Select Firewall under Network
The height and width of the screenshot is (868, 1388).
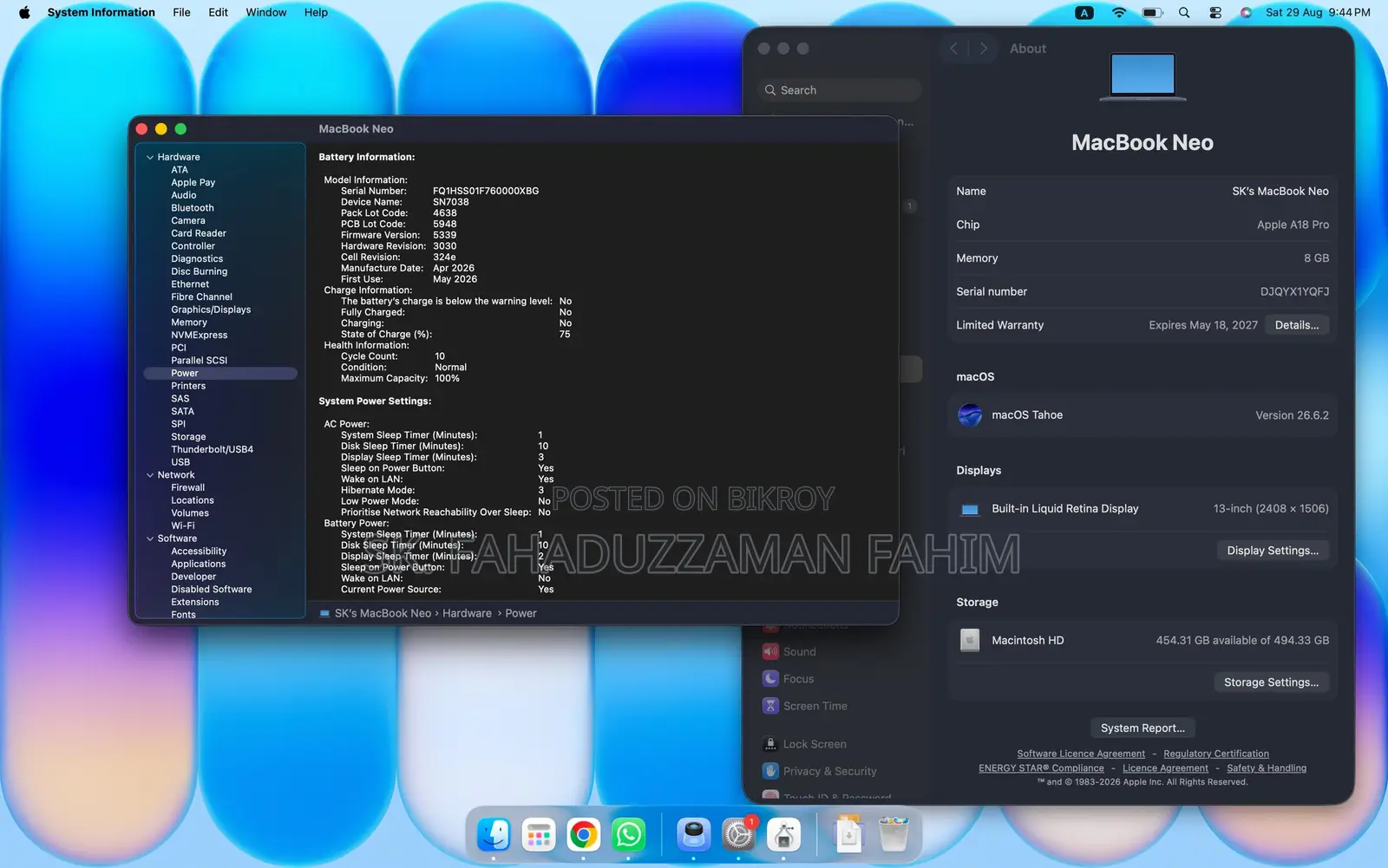click(x=188, y=488)
